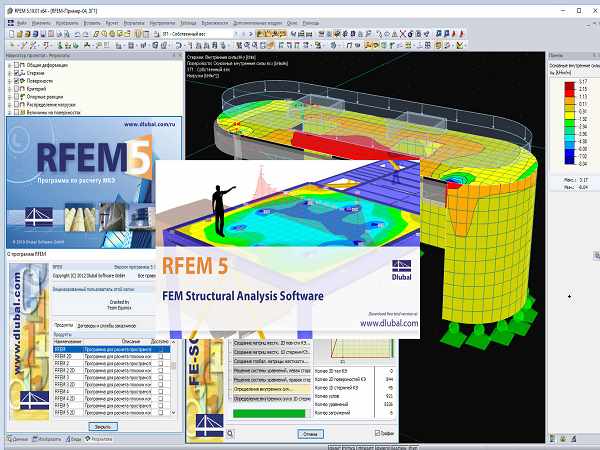
Task: Expand the Критерий tree node
Action: pyautogui.click(x=10, y=89)
